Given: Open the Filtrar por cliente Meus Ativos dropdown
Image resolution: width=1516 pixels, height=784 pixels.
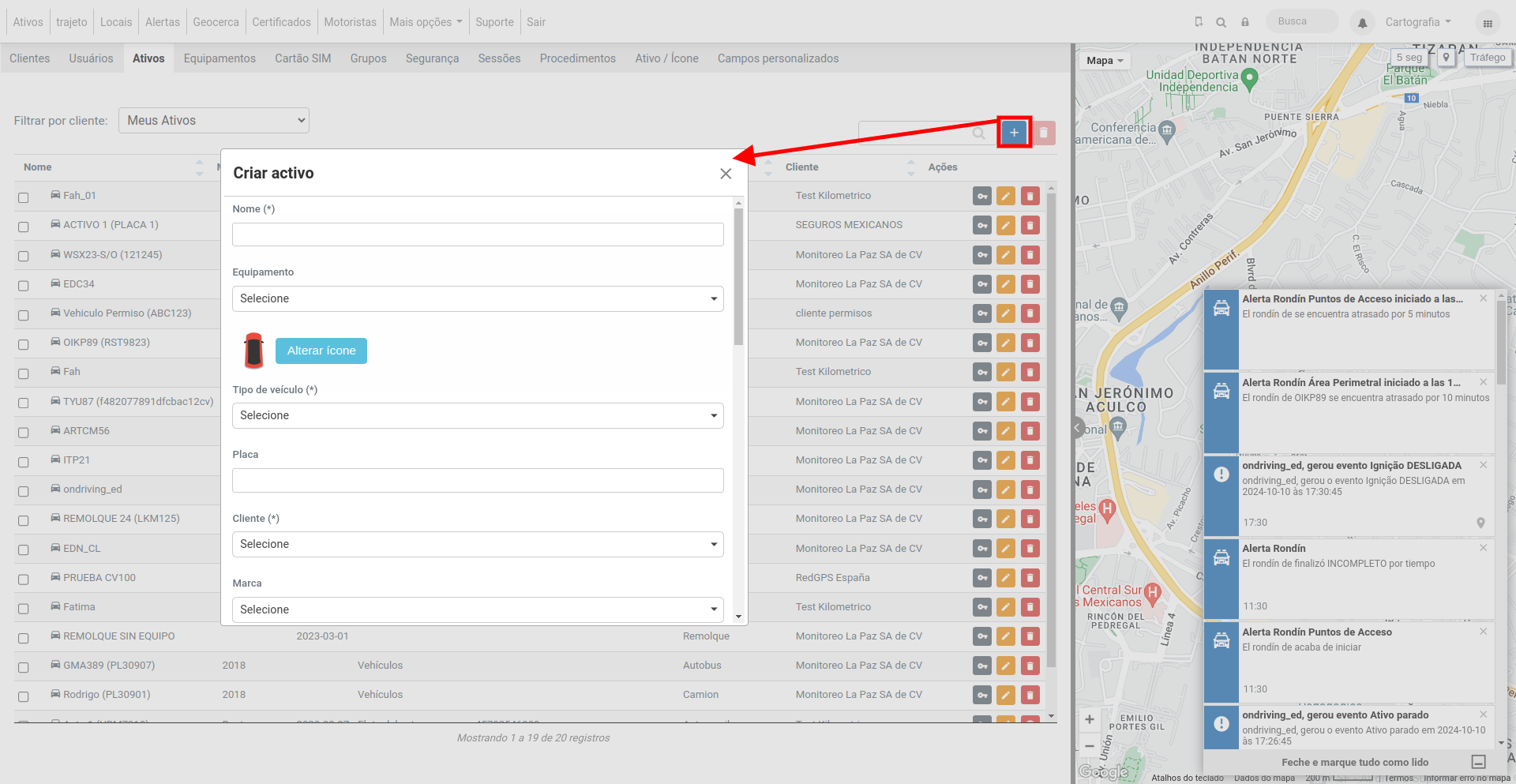Looking at the screenshot, I should [214, 120].
